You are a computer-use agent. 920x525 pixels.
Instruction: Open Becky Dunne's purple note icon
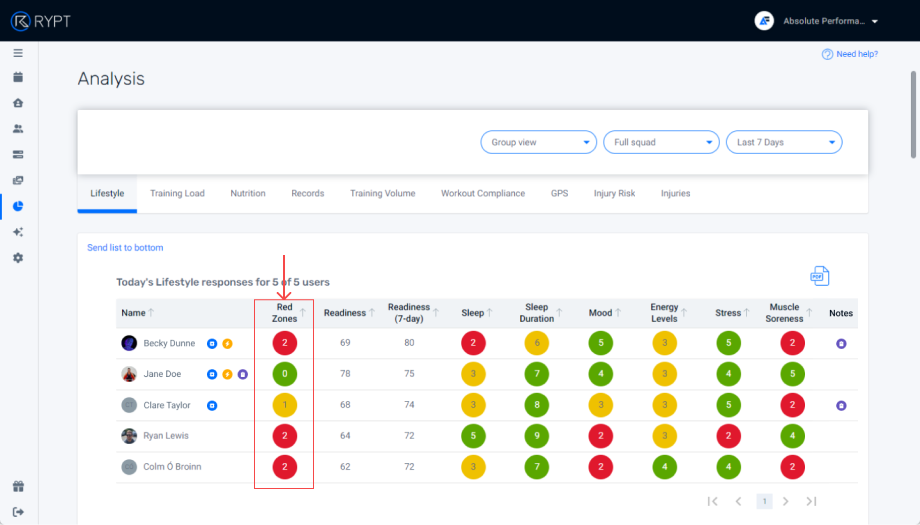coord(841,344)
